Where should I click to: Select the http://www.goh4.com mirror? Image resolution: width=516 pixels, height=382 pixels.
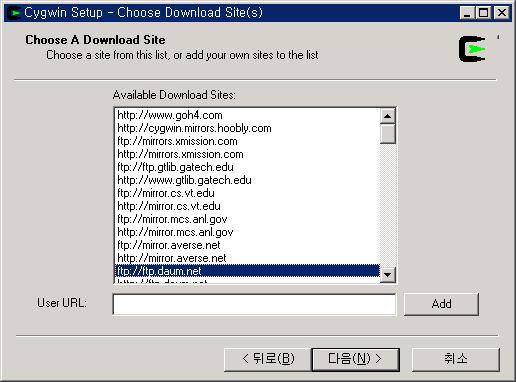click(247, 115)
